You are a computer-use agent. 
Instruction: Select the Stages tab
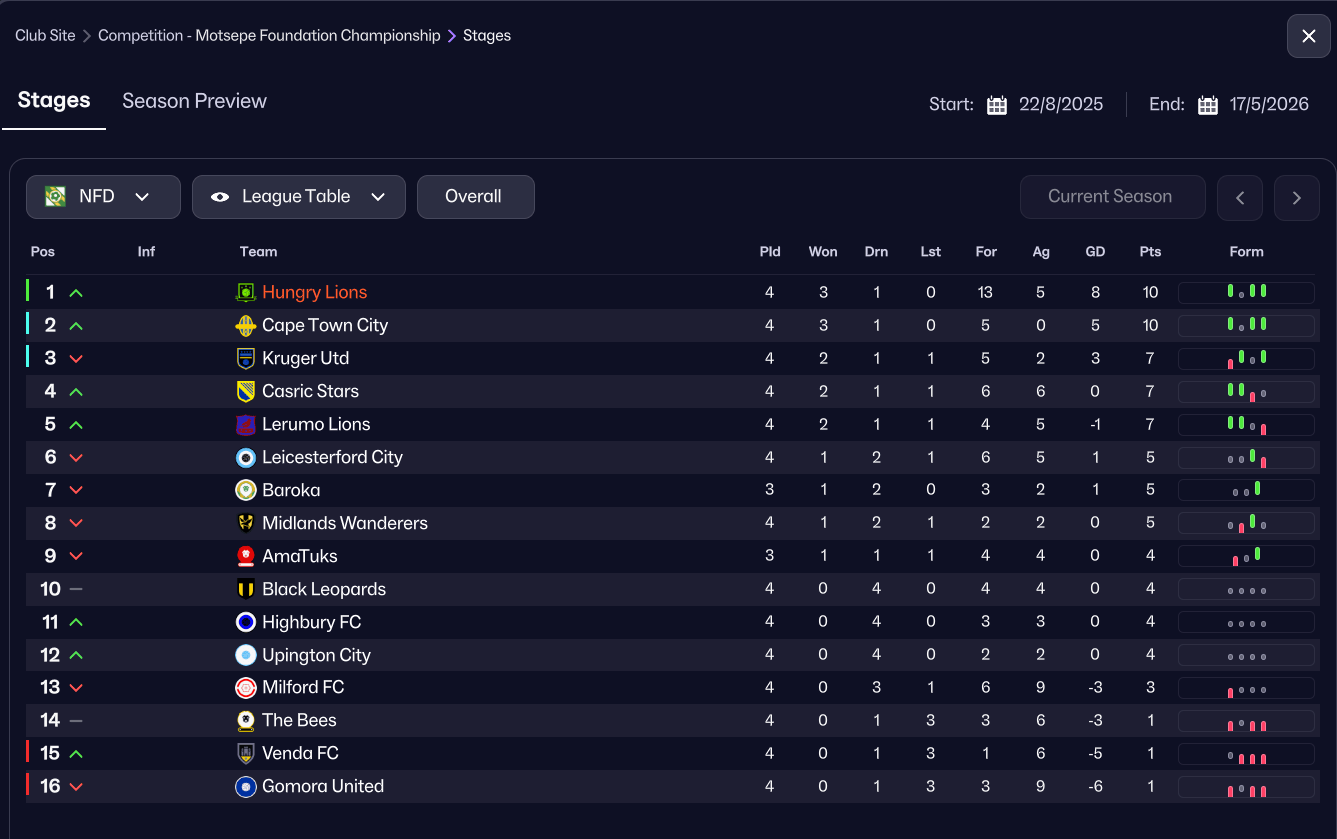54,100
